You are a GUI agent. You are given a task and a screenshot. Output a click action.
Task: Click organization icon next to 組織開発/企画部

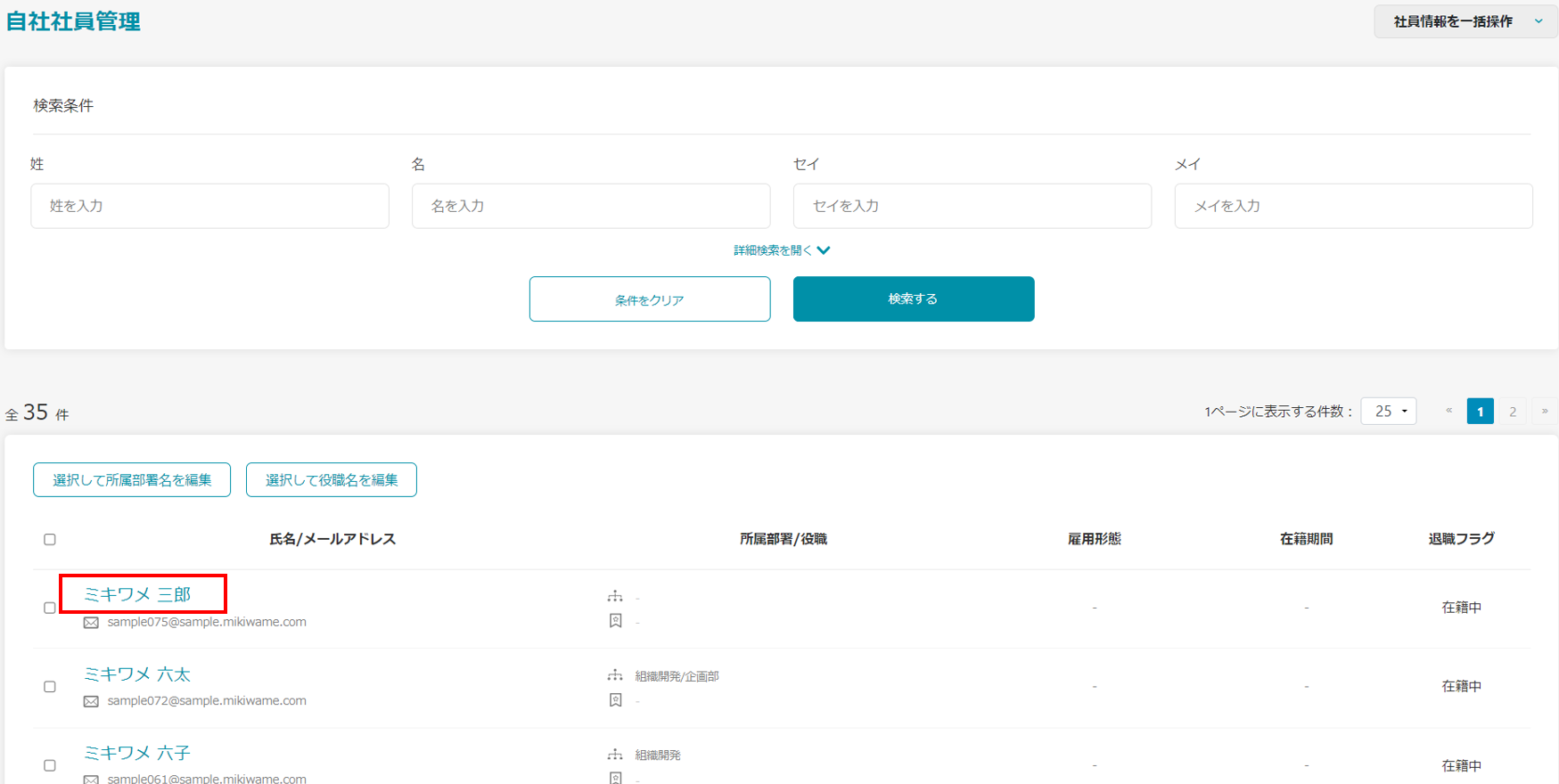pos(615,675)
